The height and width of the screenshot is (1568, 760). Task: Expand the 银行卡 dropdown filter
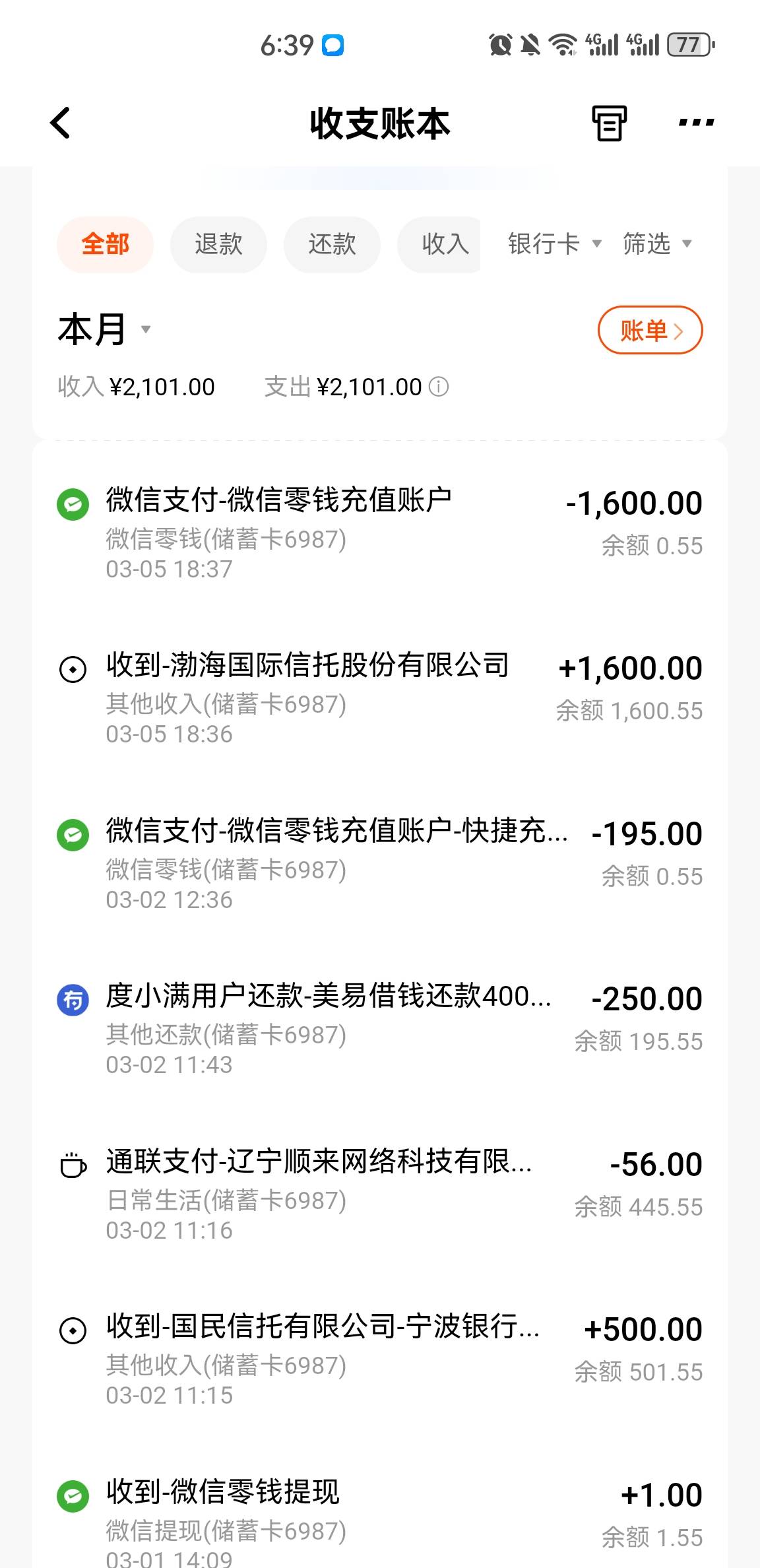(554, 244)
